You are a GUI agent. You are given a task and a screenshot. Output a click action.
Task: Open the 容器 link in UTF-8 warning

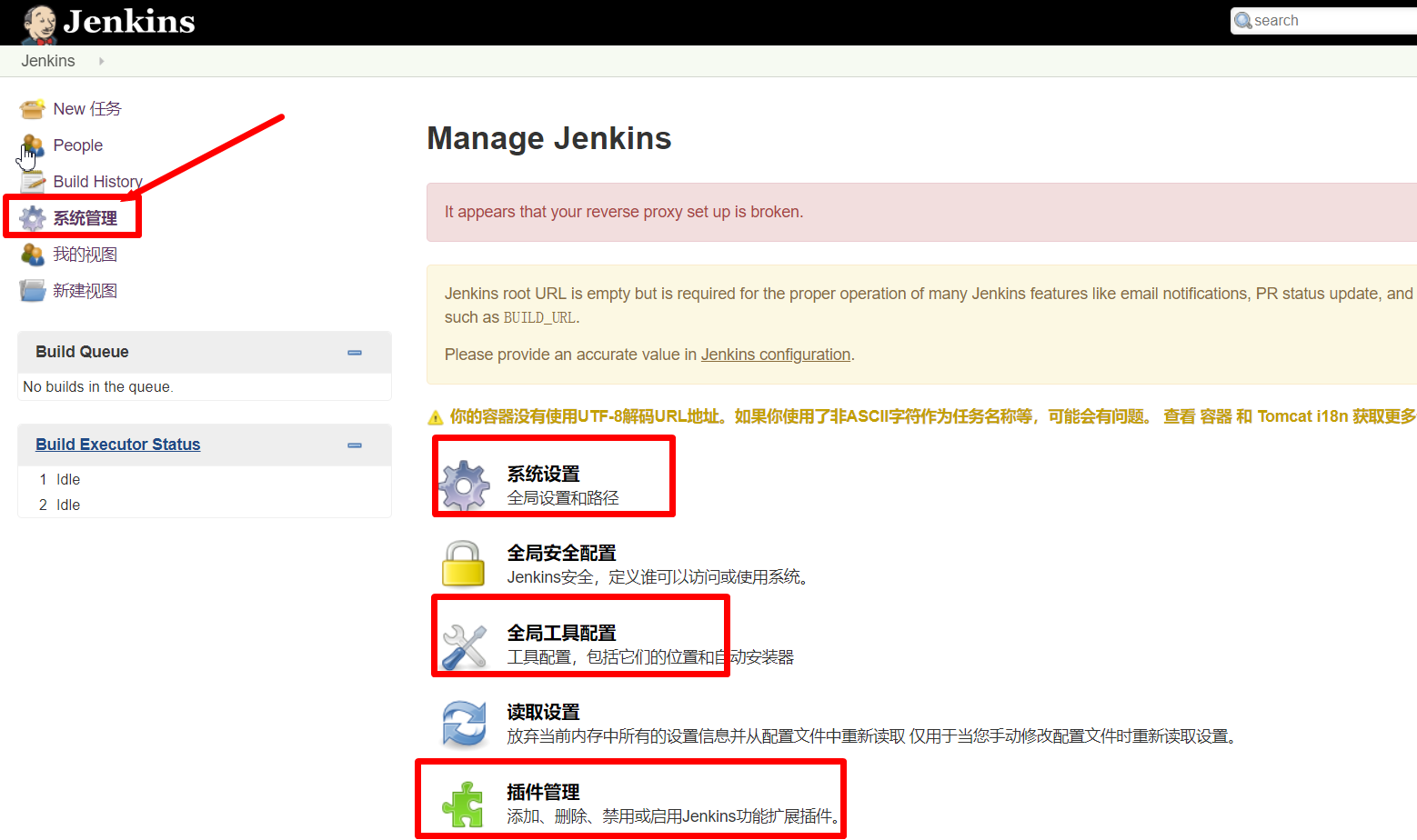click(x=1216, y=416)
